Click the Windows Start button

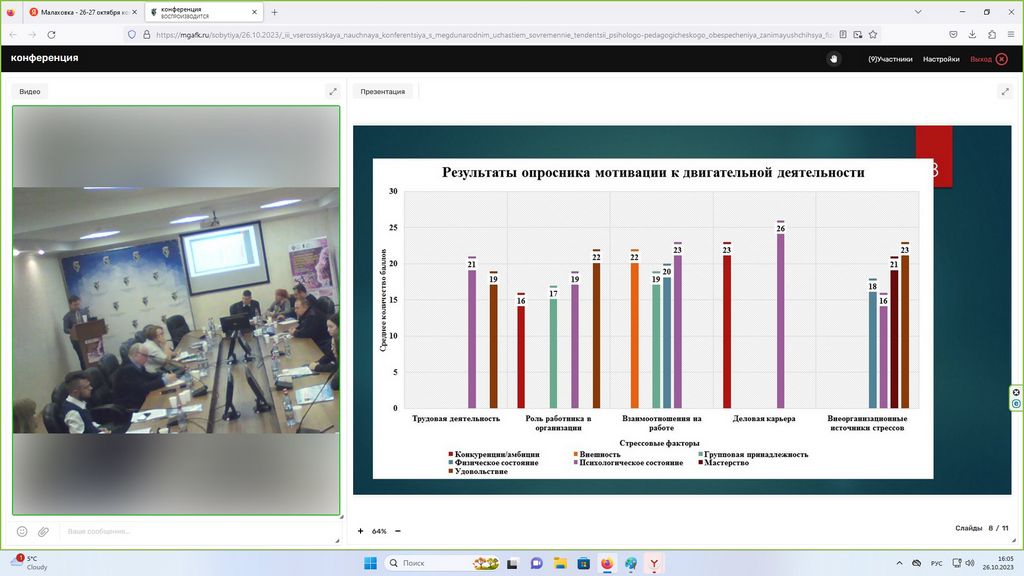point(369,563)
